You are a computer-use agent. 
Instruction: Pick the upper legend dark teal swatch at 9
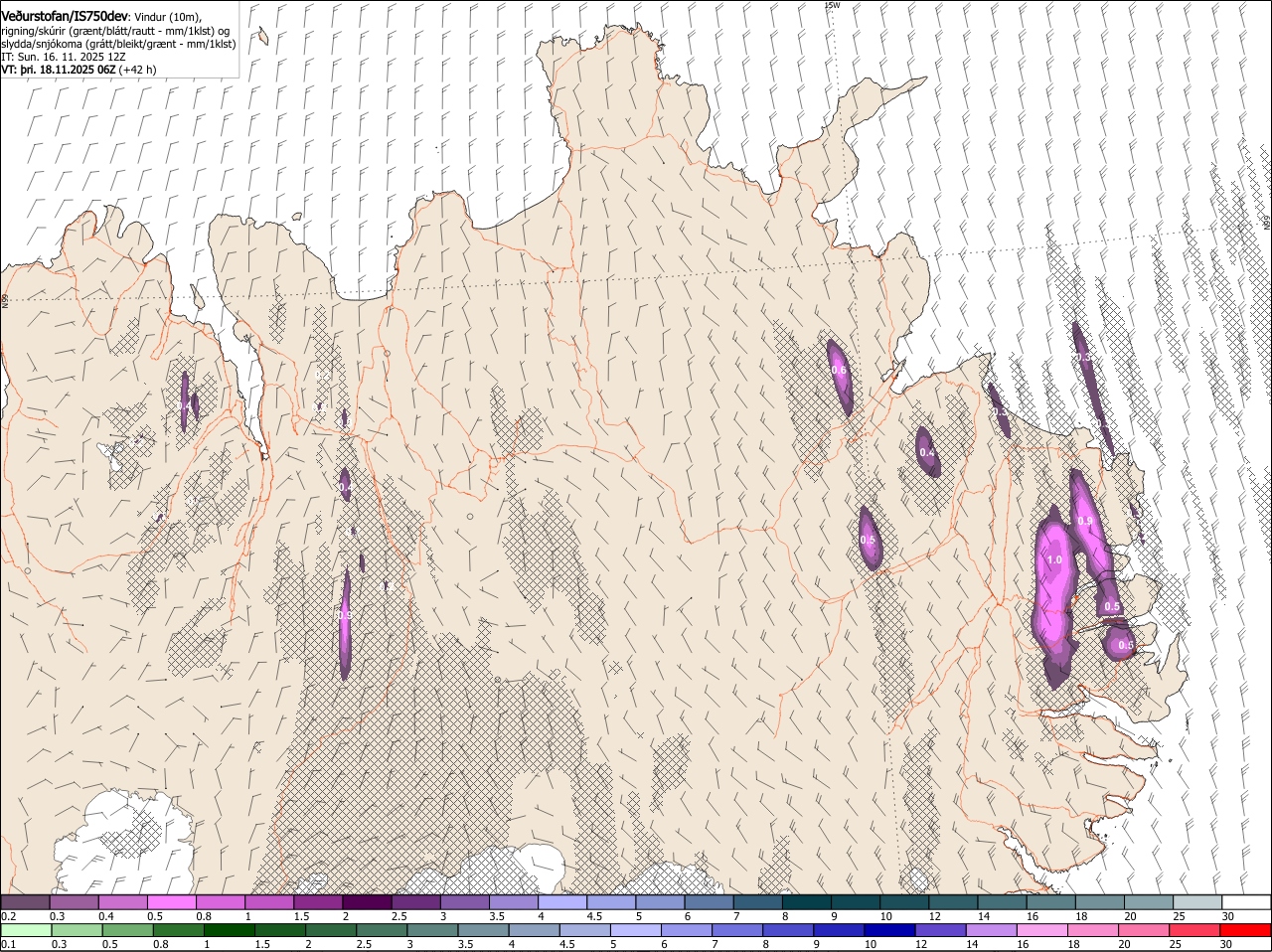[856, 901]
